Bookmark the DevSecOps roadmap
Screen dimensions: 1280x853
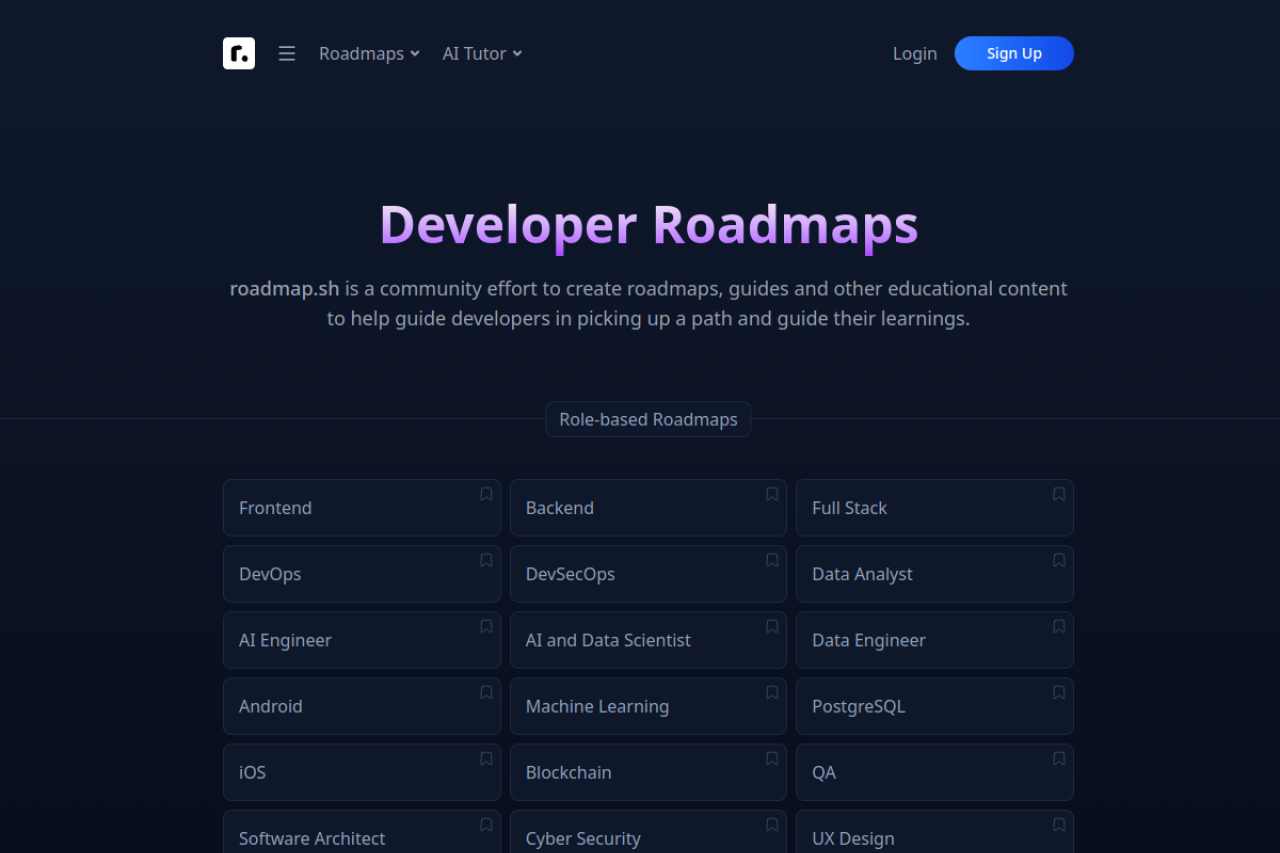772,560
